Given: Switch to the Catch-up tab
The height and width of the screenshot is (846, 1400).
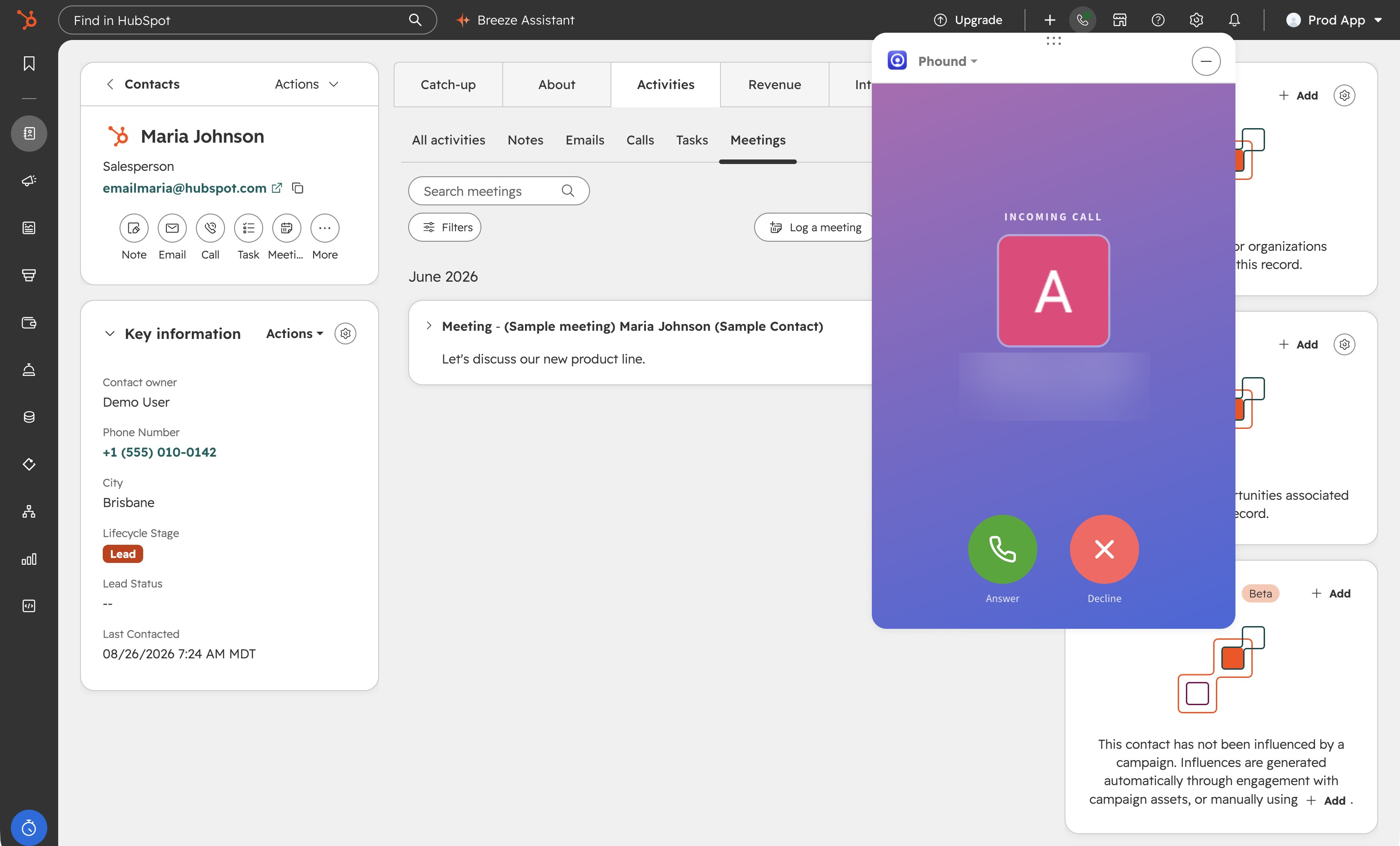Looking at the screenshot, I should pyautogui.click(x=448, y=85).
